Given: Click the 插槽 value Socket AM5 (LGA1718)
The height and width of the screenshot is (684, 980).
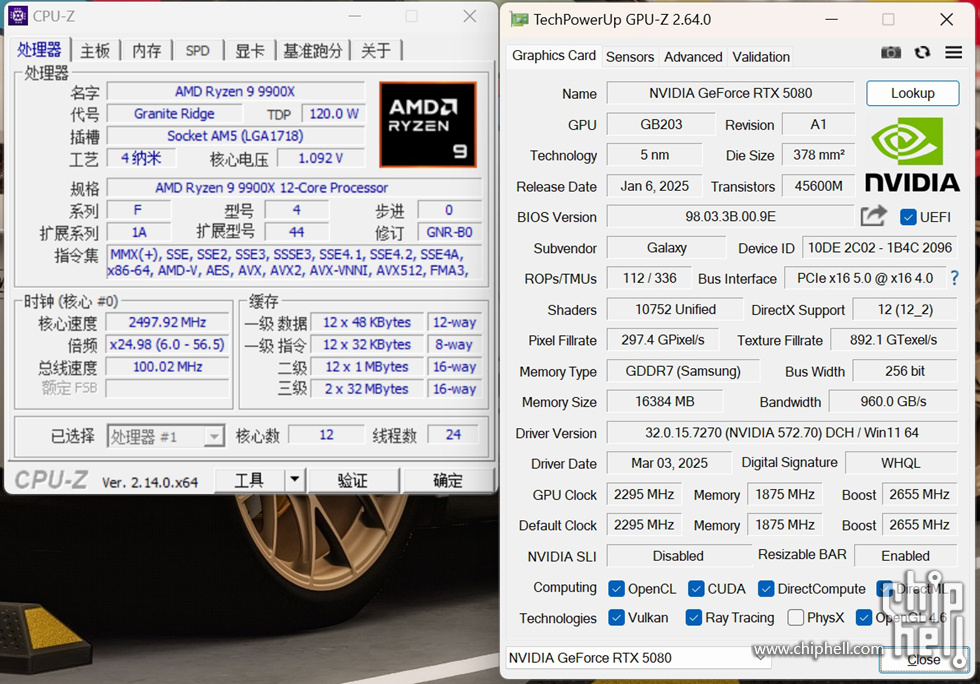Looking at the screenshot, I should (235, 136).
